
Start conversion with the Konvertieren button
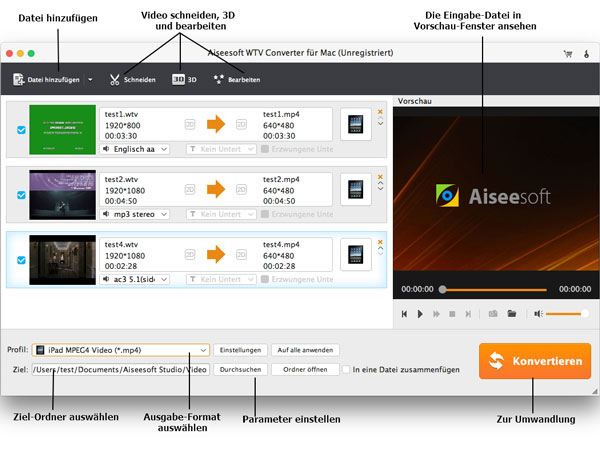(535, 361)
